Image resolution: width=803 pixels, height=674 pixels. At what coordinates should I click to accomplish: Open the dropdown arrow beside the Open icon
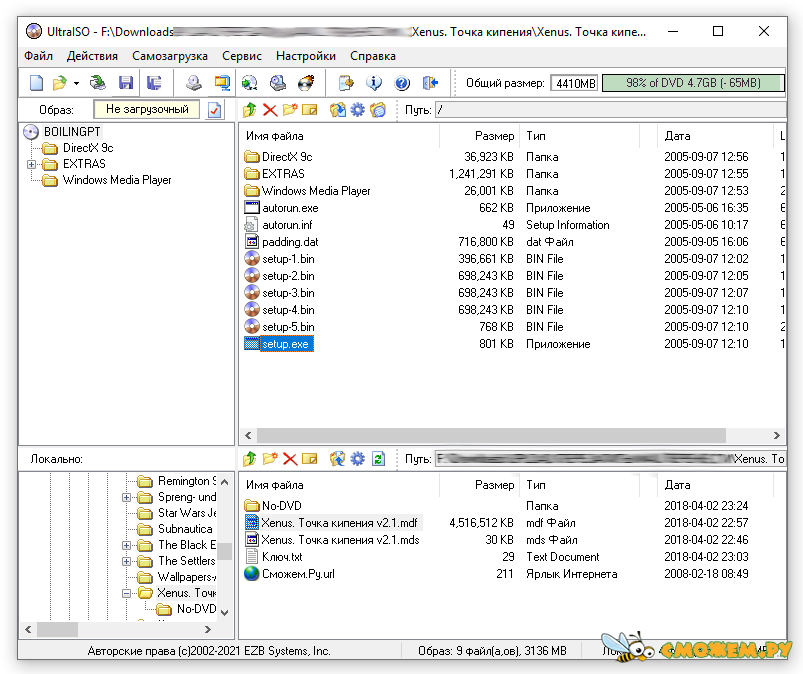click(76, 83)
